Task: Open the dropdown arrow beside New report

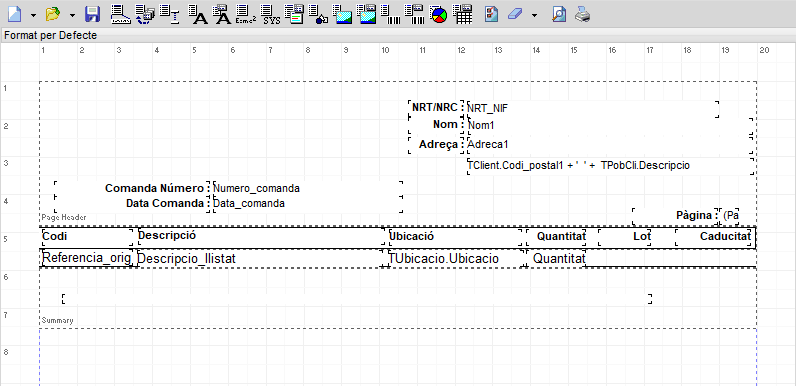Action: click(34, 15)
